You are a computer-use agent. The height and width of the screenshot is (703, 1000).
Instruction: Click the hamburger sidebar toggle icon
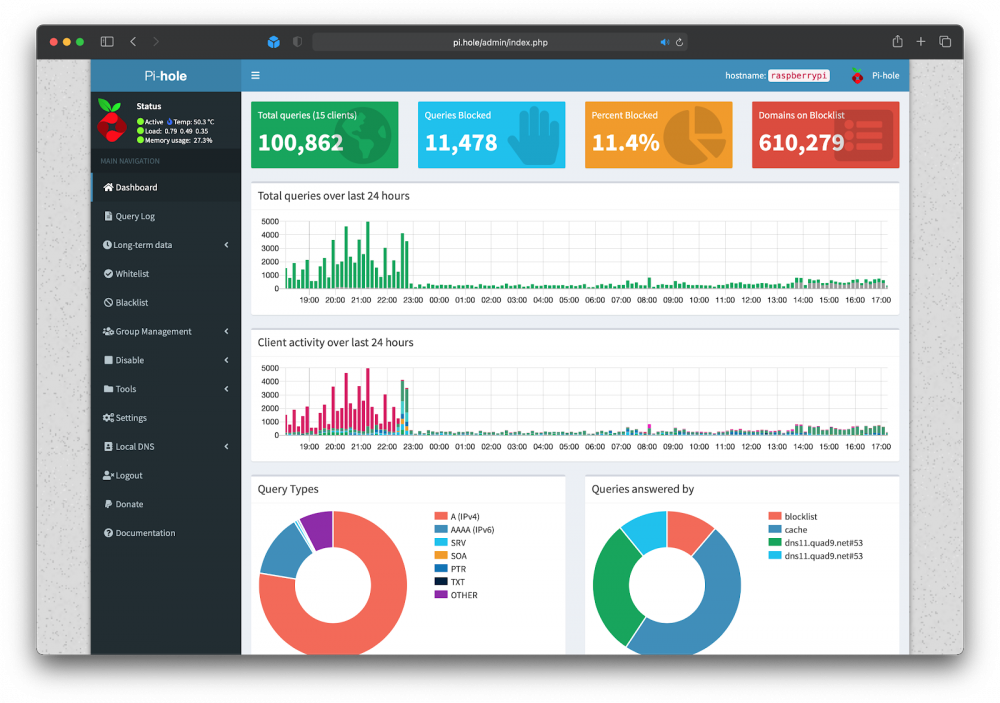(x=255, y=75)
